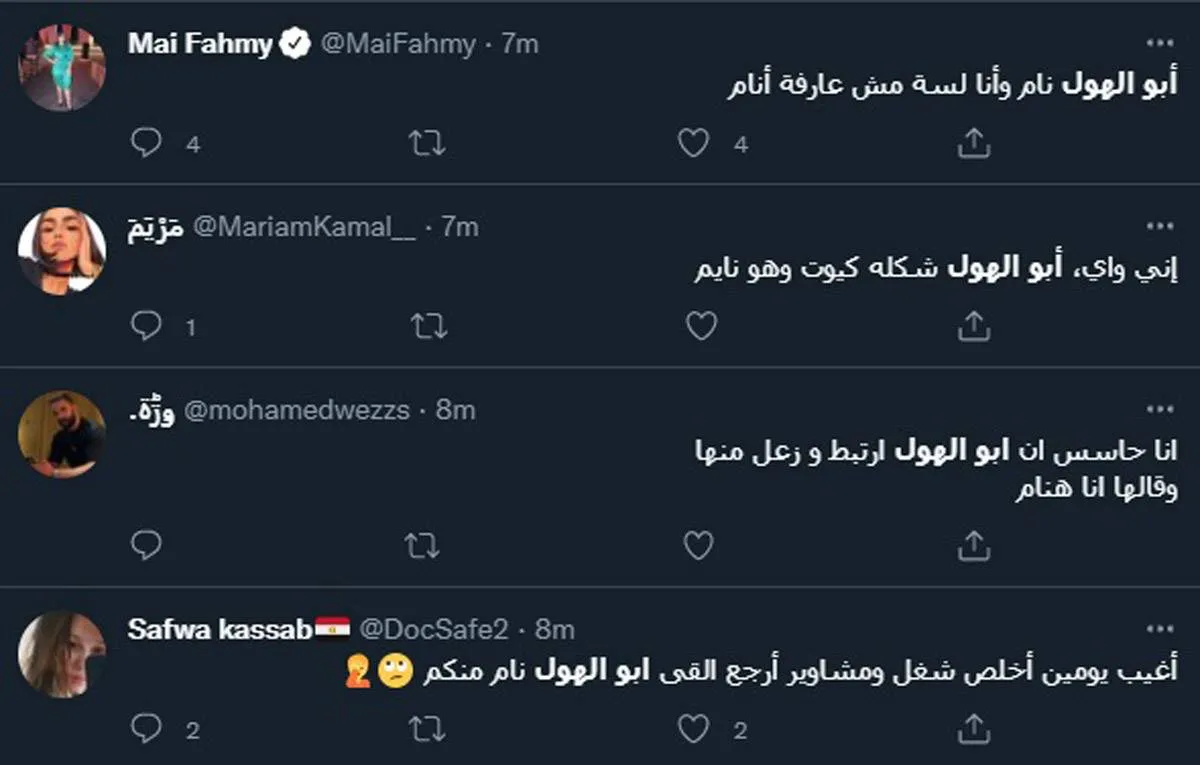Open Mai Fahmy's profile name link
1200x765 pixels.
coord(200,45)
